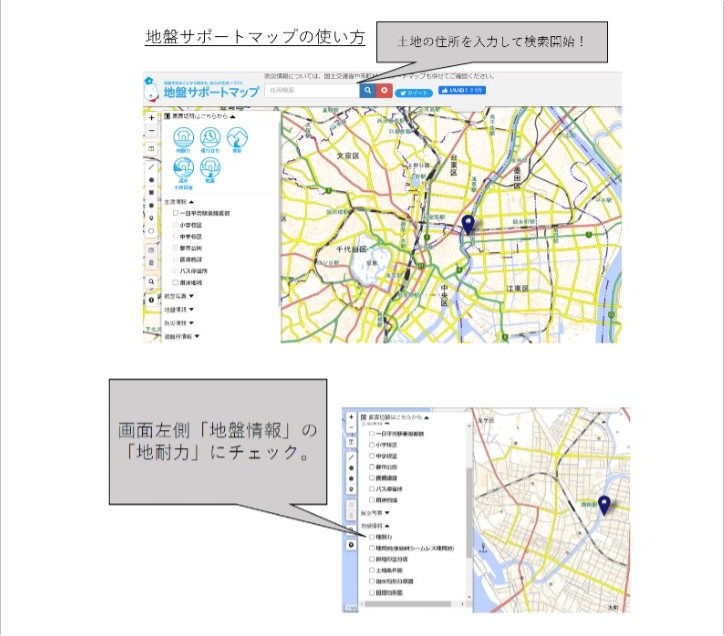Screen dimensions: 724x636
Task: Zoom in with plus button in lower map
Action: [351, 417]
